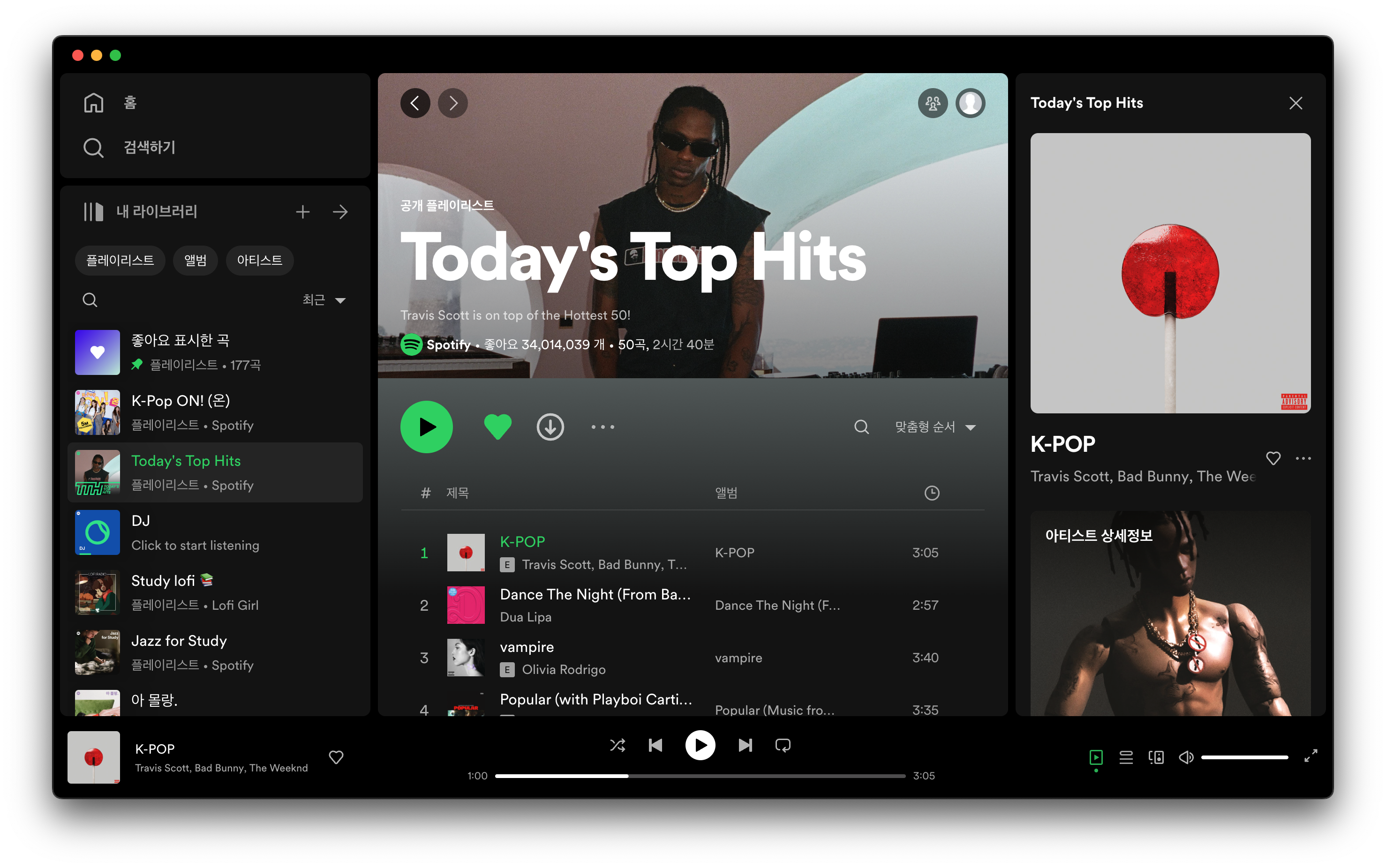Open the 아 몰랑. playlist
This screenshot has width=1386, height=868.
pyautogui.click(x=215, y=700)
